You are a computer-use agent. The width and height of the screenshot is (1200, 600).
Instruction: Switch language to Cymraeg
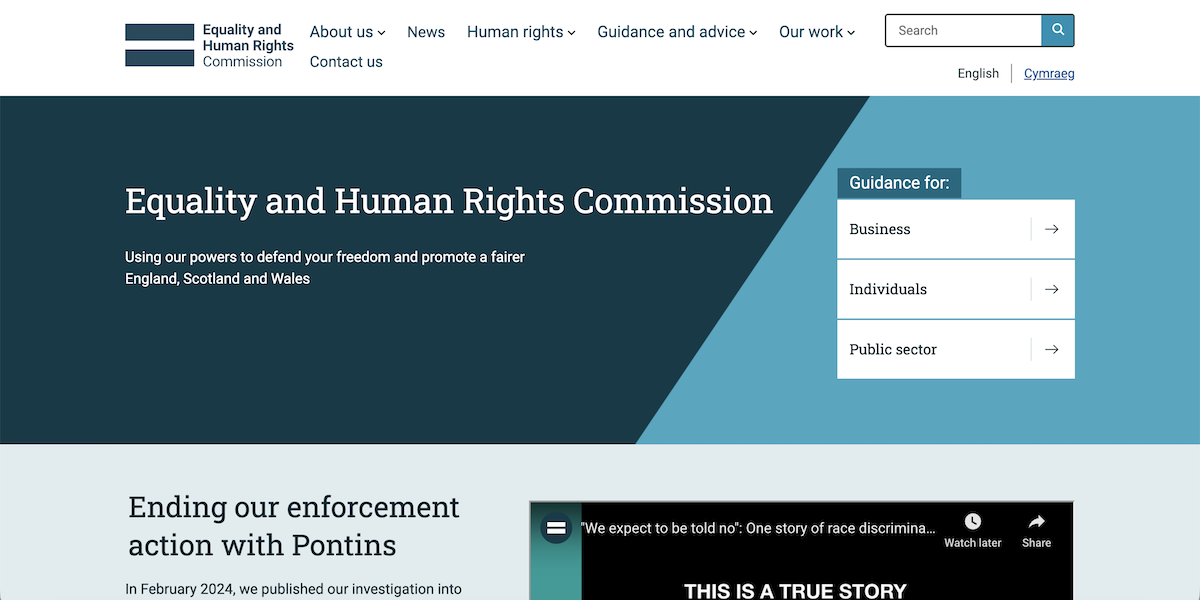click(1049, 72)
